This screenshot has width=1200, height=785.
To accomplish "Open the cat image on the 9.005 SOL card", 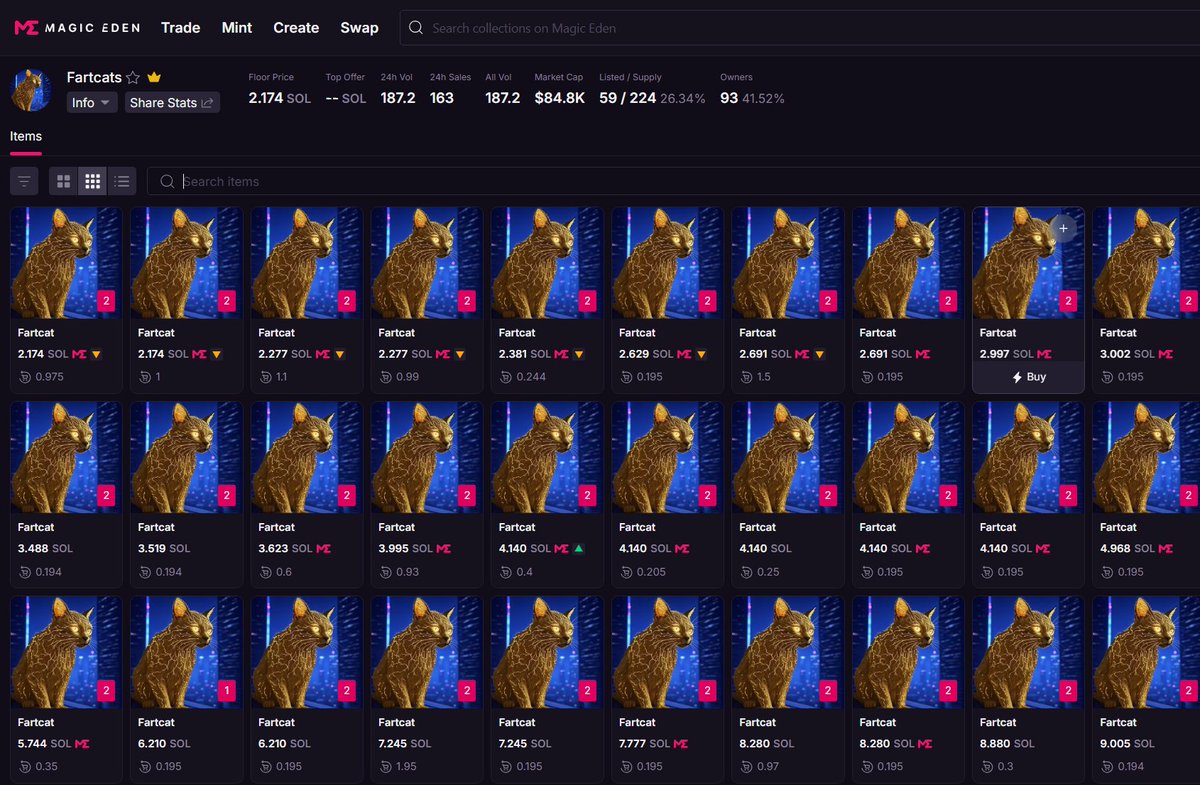I will (1146, 654).
